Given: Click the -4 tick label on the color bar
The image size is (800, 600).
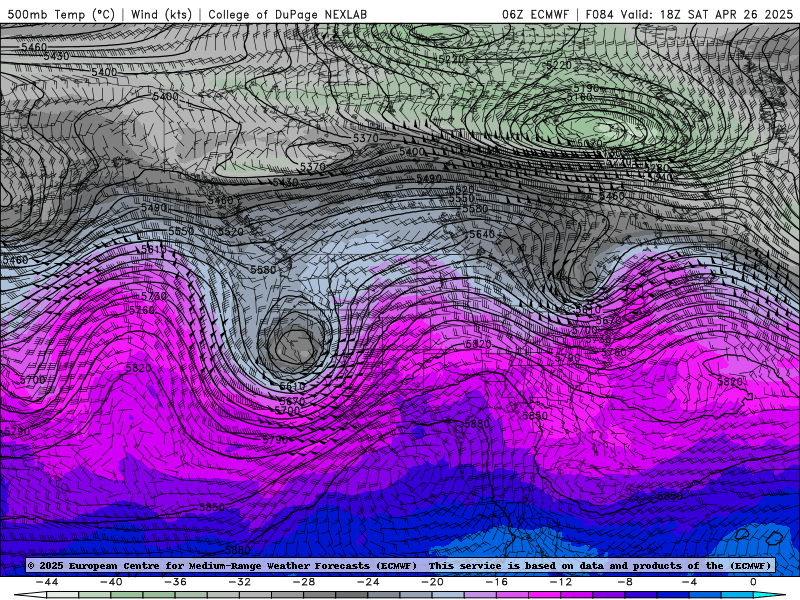Looking at the screenshot, I should (690, 582).
